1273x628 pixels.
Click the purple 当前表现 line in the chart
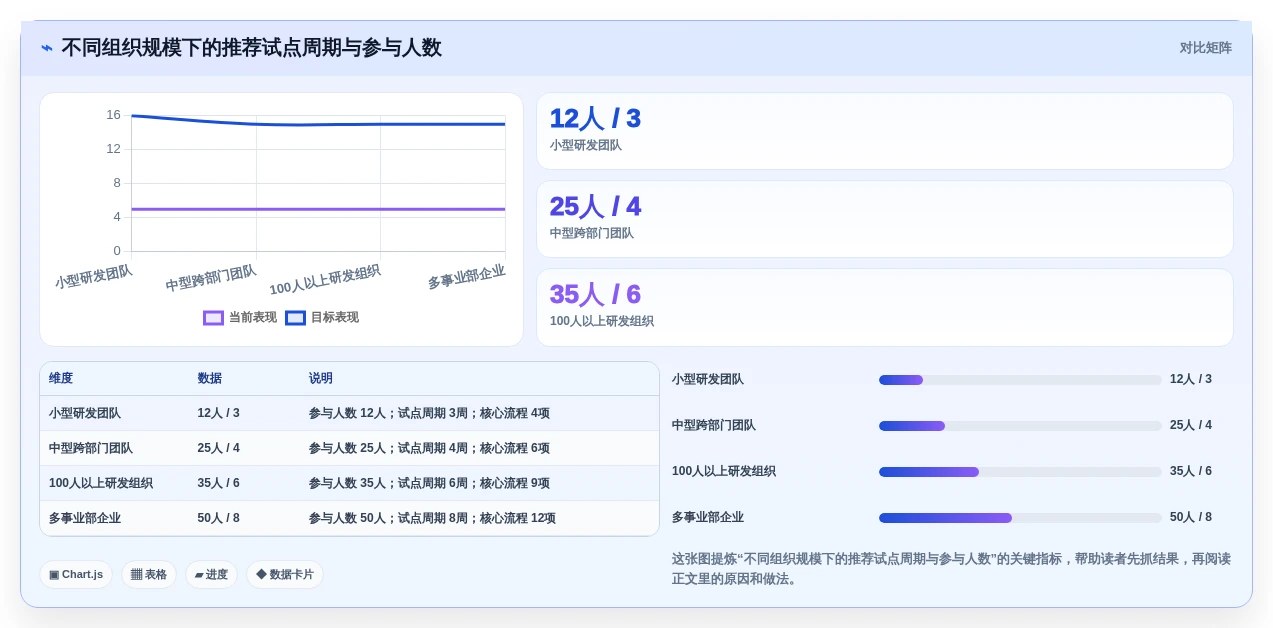318,209
